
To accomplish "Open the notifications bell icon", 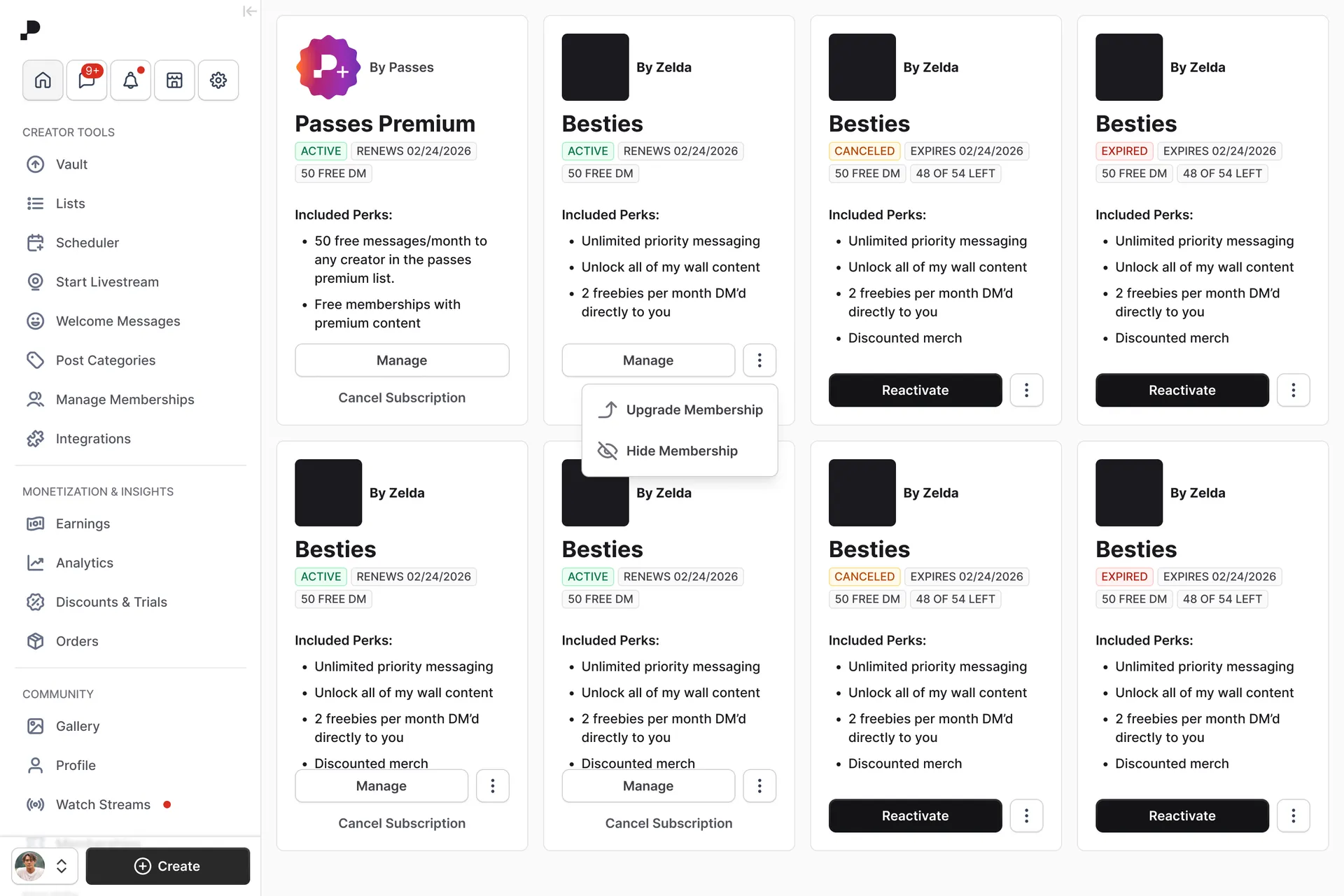I will (x=130, y=80).
